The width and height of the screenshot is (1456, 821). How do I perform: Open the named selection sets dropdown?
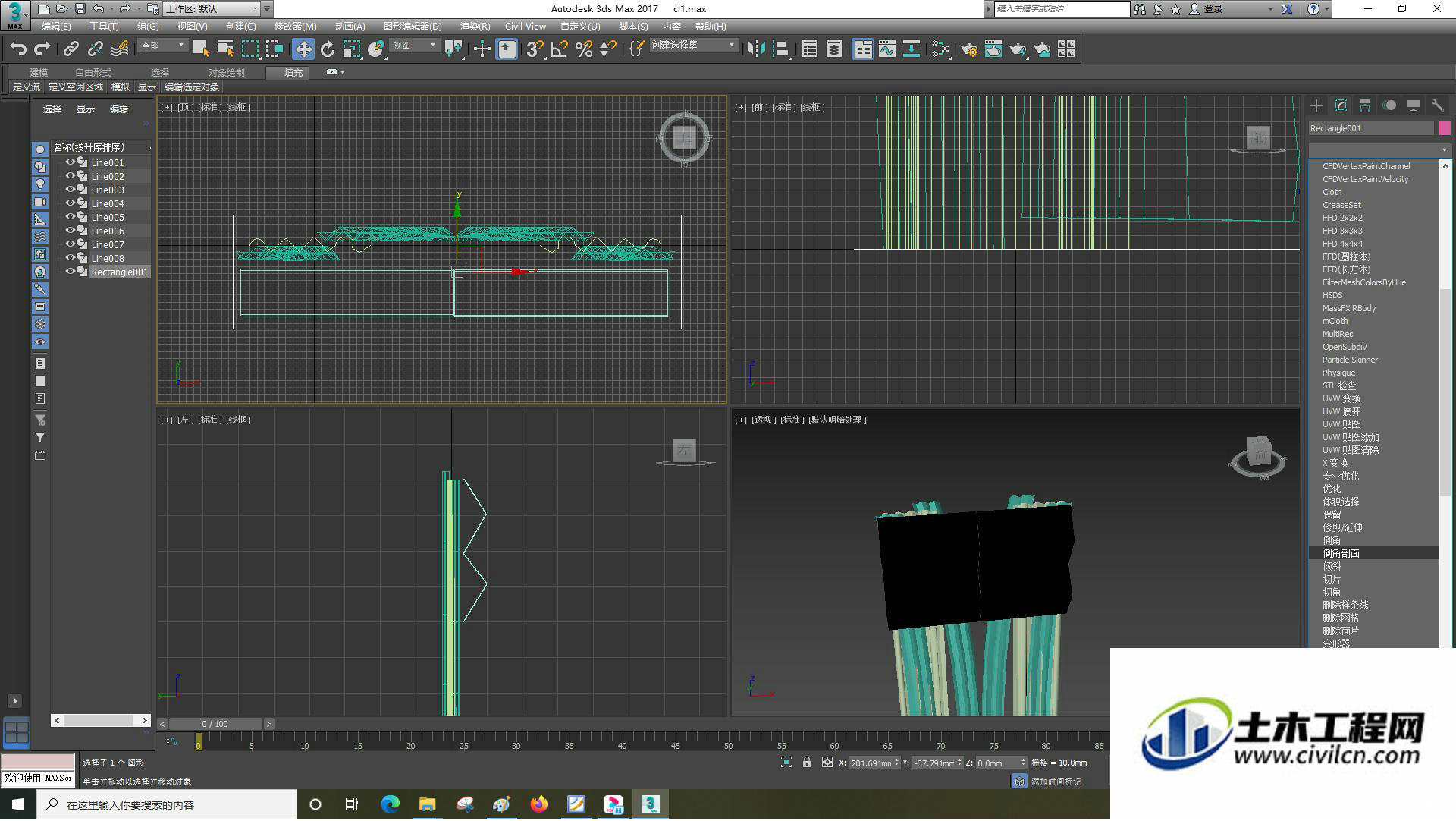(693, 46)
